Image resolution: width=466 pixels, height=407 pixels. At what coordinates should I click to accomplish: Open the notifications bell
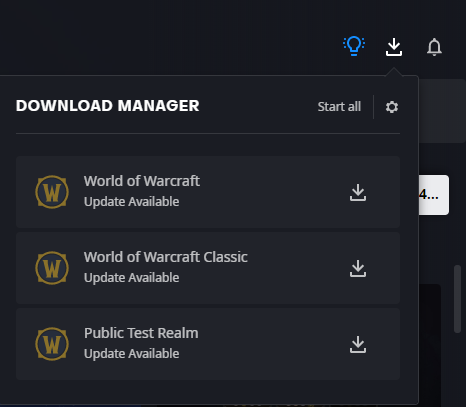coord(434,47)
